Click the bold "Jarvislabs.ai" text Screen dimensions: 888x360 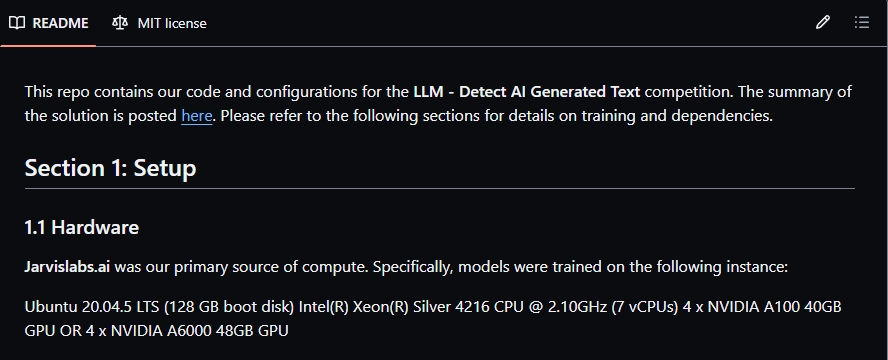tap(67, 267)
